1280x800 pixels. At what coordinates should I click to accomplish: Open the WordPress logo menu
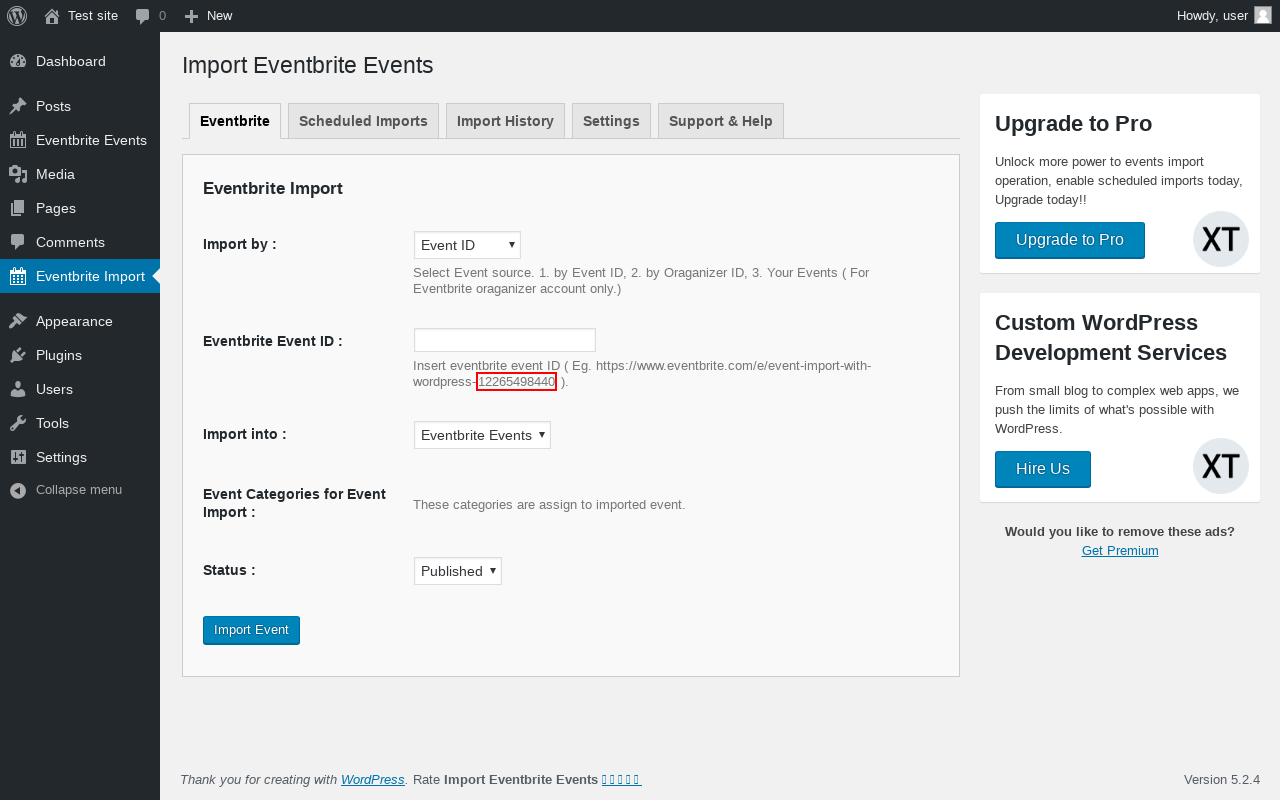(x=17, y=16)
